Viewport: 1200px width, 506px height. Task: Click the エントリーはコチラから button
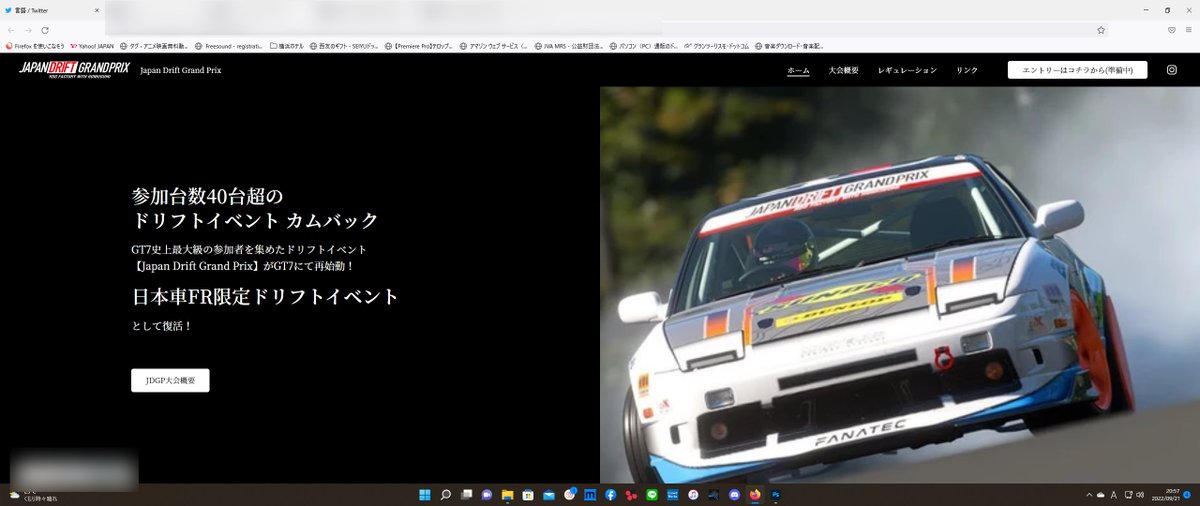point(1077,70)
